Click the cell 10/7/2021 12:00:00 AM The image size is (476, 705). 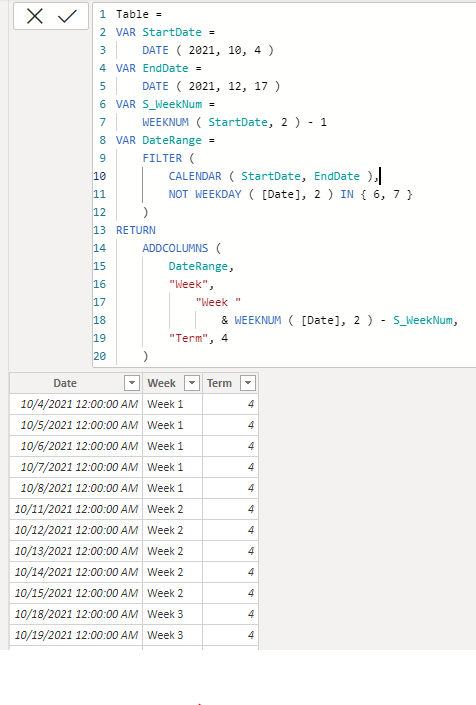[x=76, y=467]
